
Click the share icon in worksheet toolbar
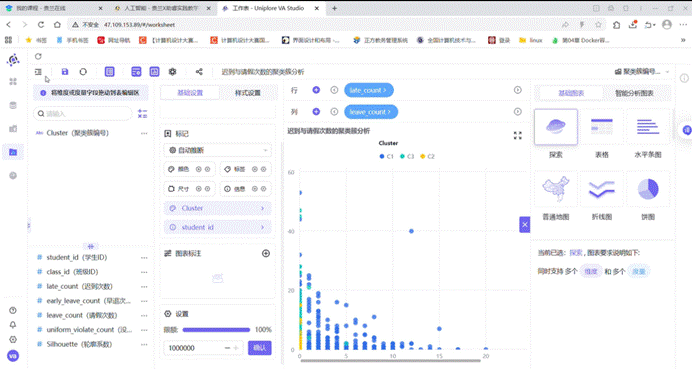coord(199,72)
